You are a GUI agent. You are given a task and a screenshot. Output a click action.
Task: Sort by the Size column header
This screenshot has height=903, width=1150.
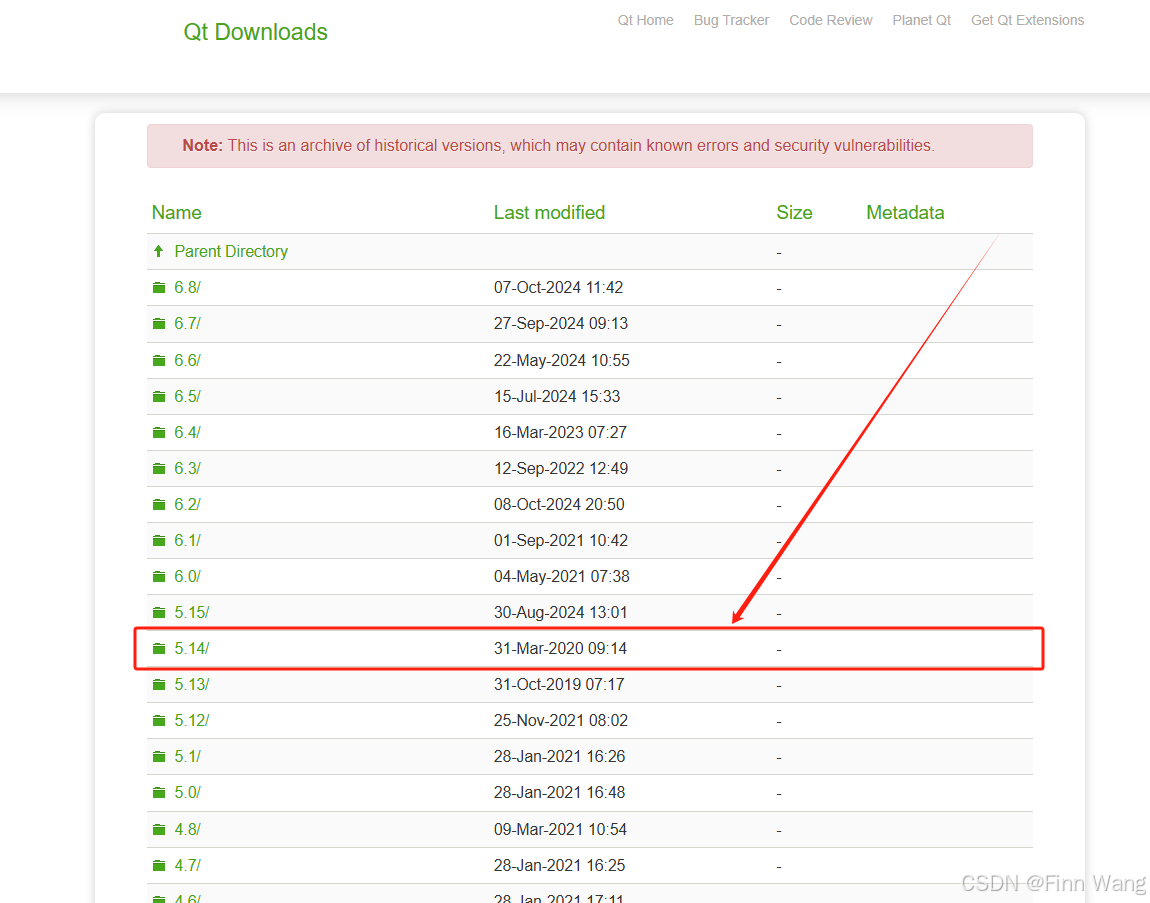tap(794, 213)
